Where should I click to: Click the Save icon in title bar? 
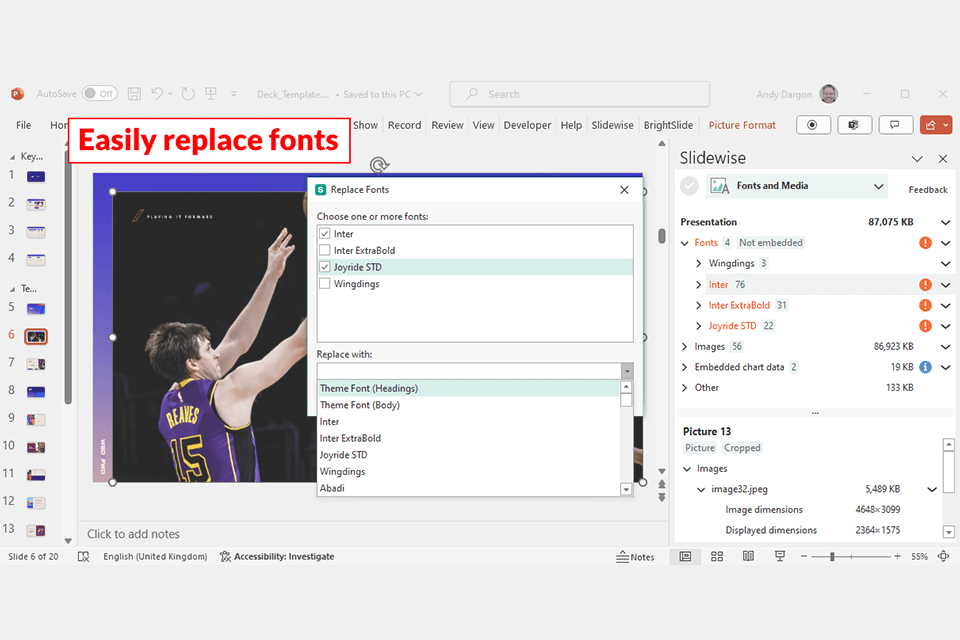(x=134, y=94)
